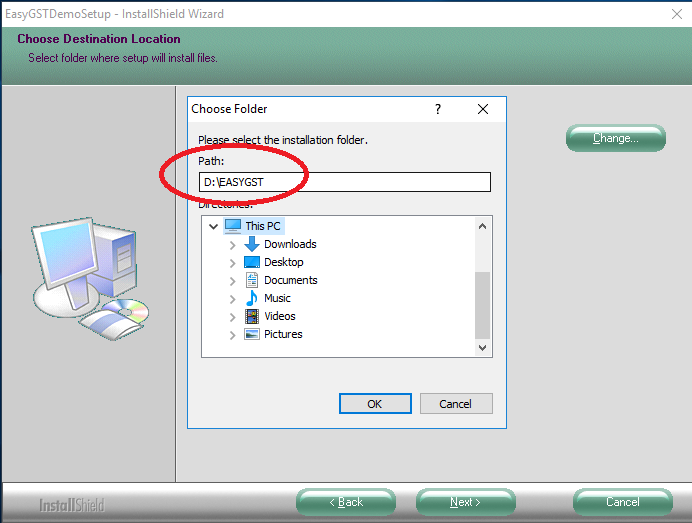Select the Music folder in tree

[x=277, y=298]
